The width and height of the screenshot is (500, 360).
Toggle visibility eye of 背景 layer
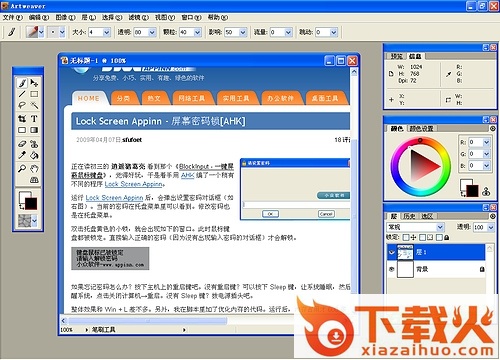click(392, 269)
